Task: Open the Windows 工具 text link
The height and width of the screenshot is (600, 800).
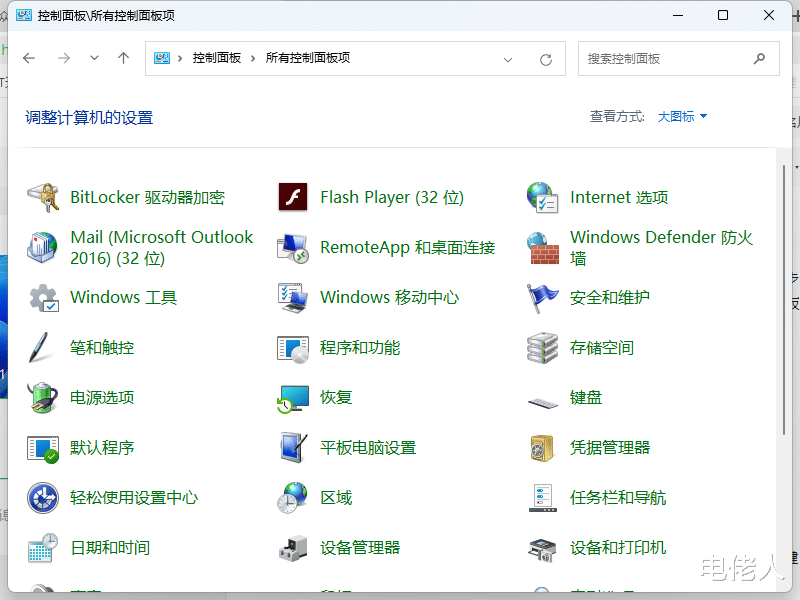Action: tap(123, 297)
